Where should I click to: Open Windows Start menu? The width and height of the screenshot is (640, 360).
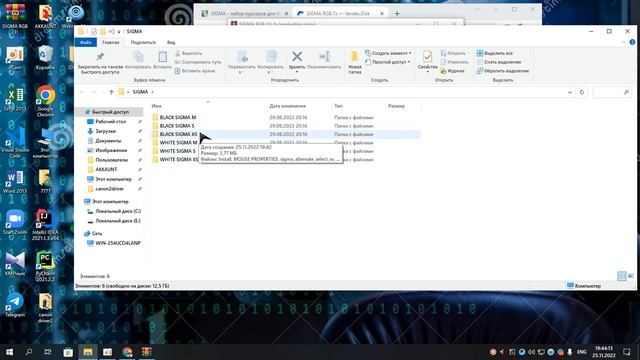tap(9, 352)
